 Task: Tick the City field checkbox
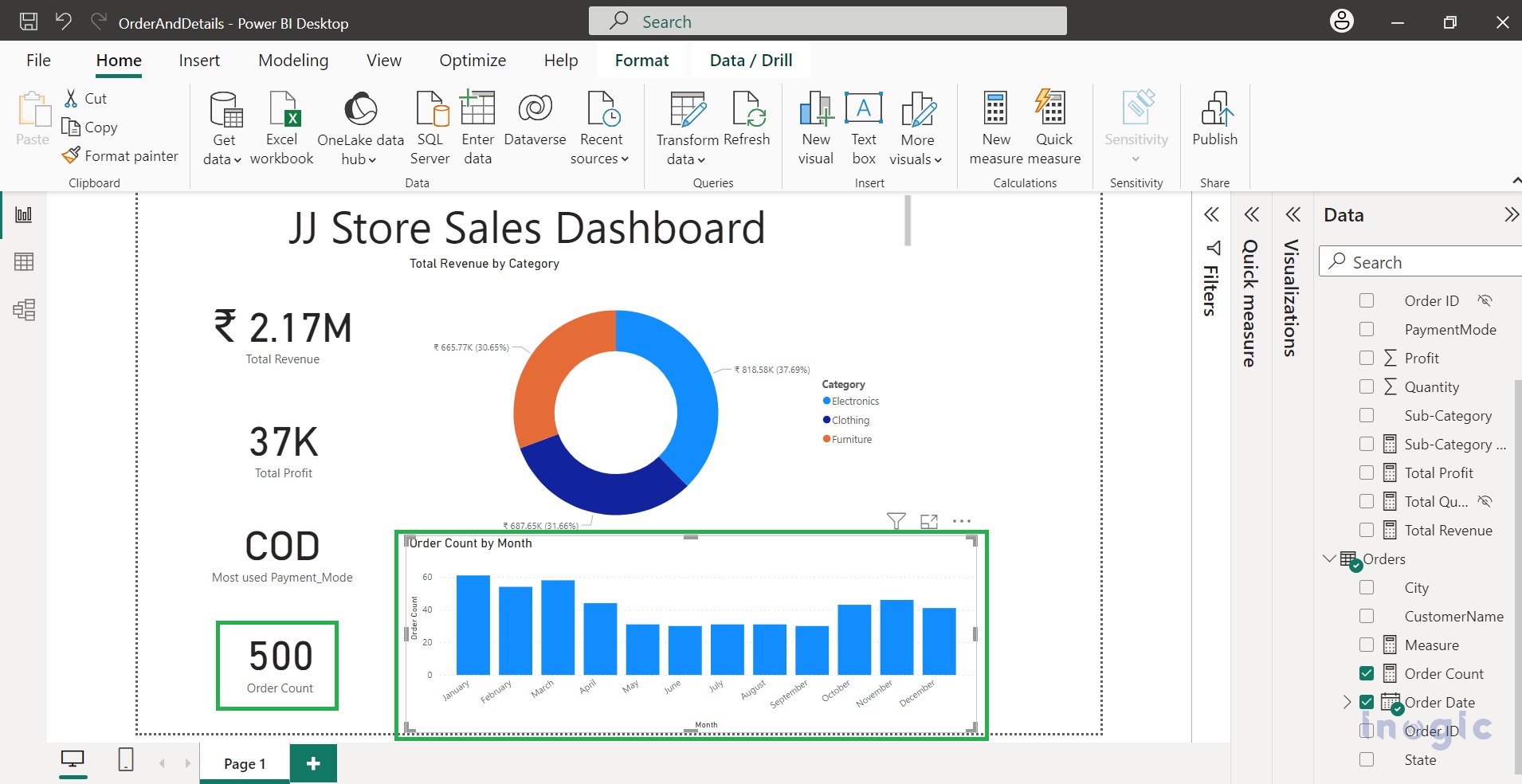pos(1367,587)
